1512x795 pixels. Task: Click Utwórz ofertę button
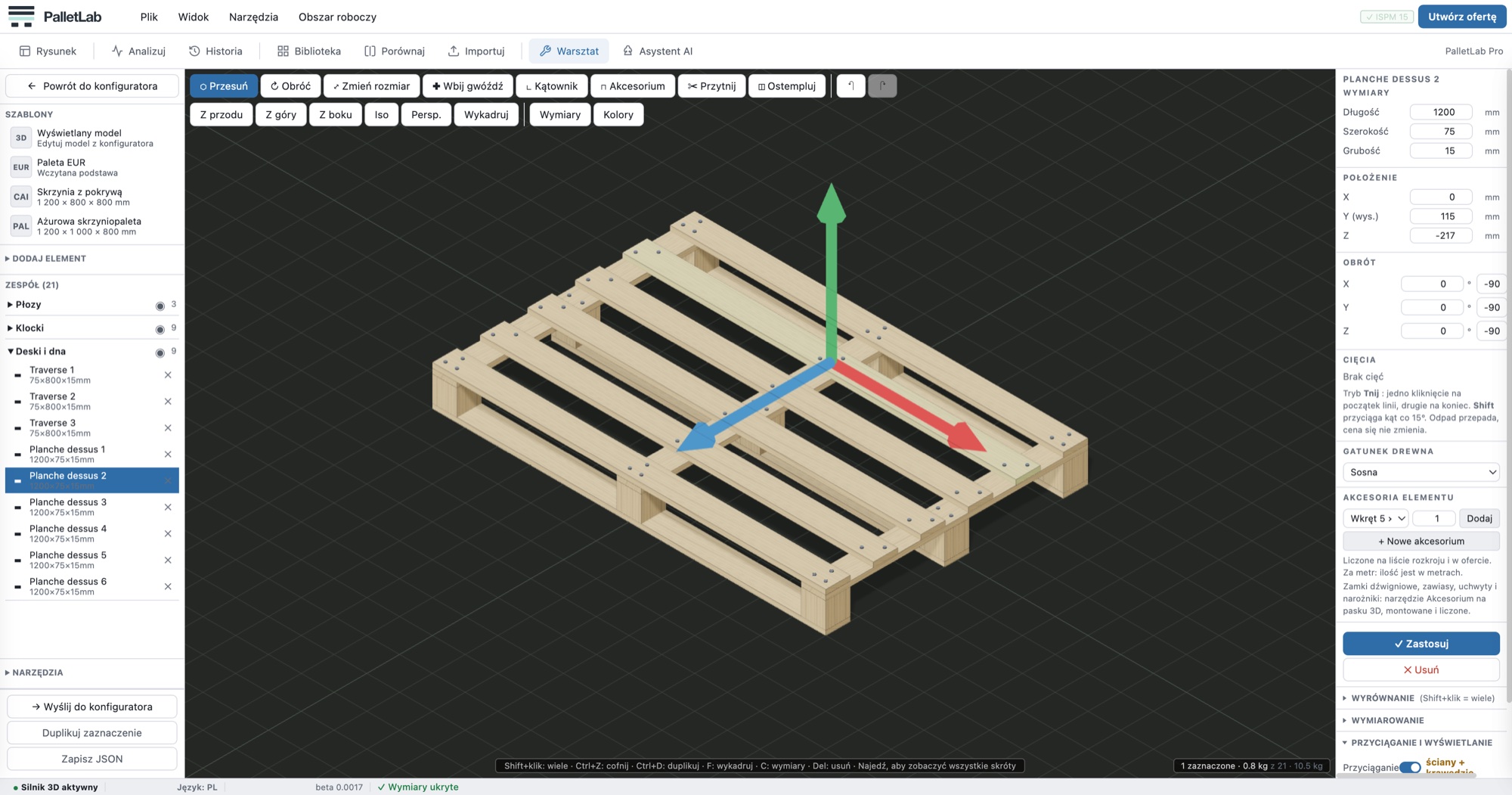pos(1461,17)
